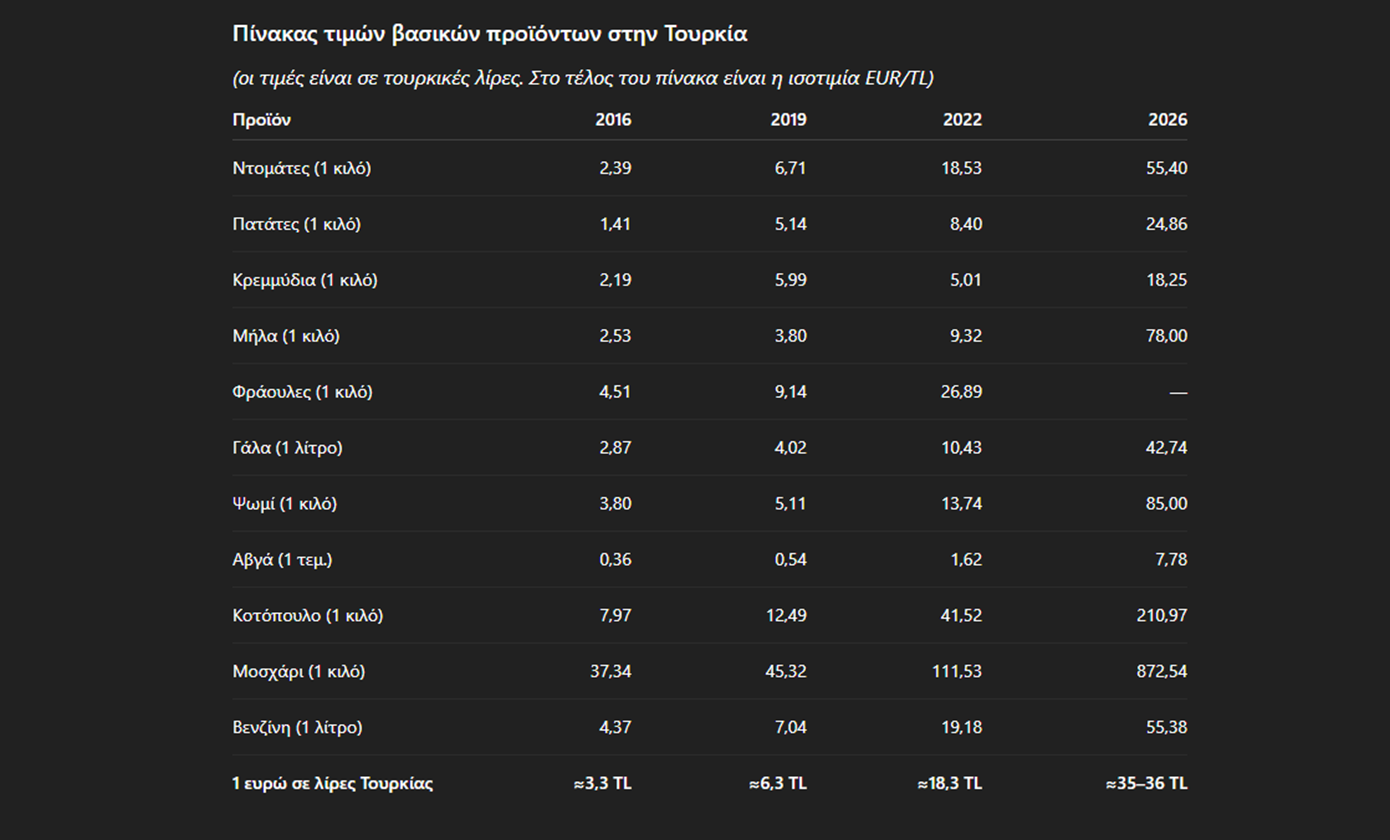
Task: Click the 2026 column header
Action: 1168,120
